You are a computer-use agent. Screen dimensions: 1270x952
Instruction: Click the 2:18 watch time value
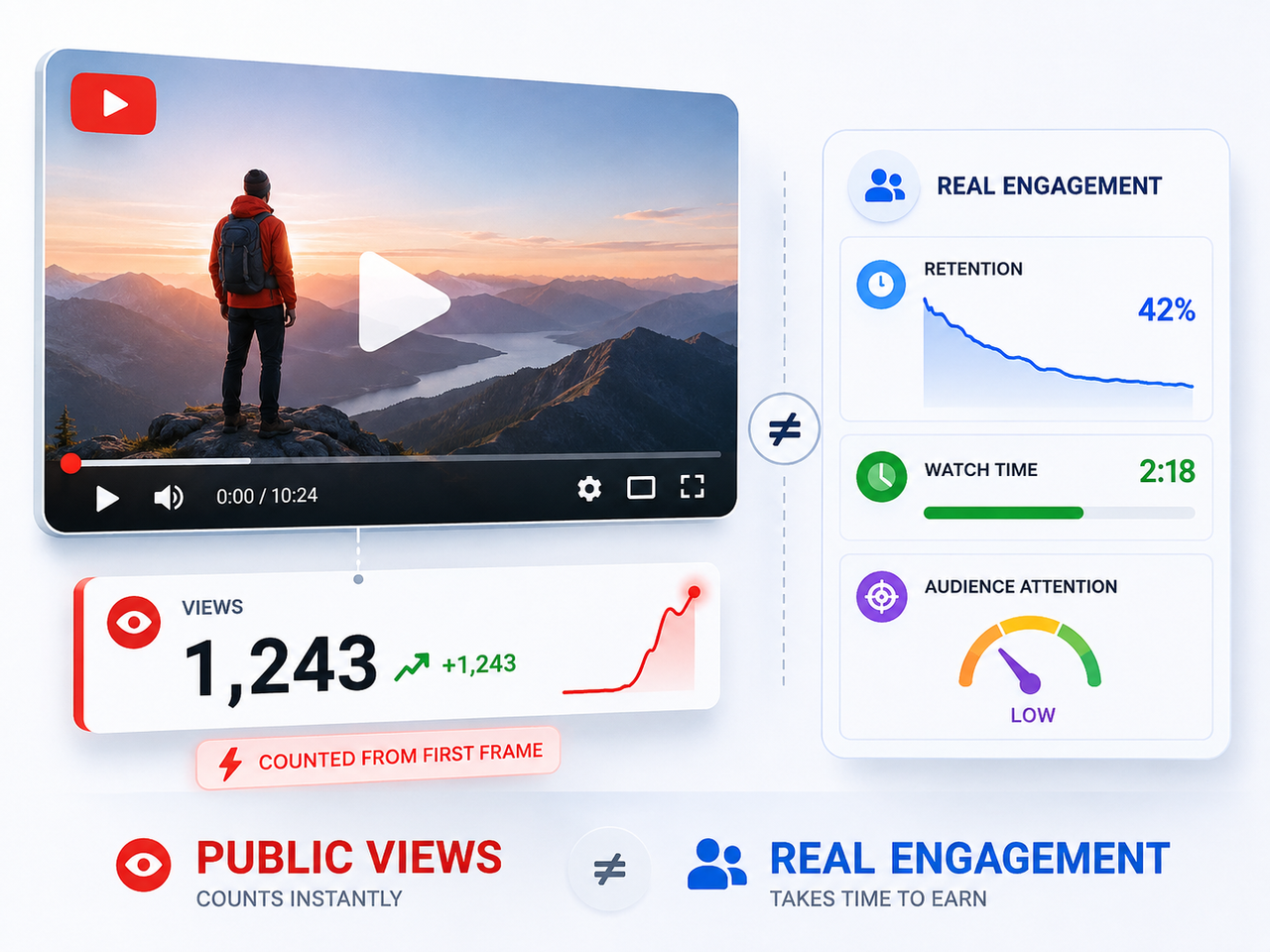pyautogui.click(x=1167, y=471)
